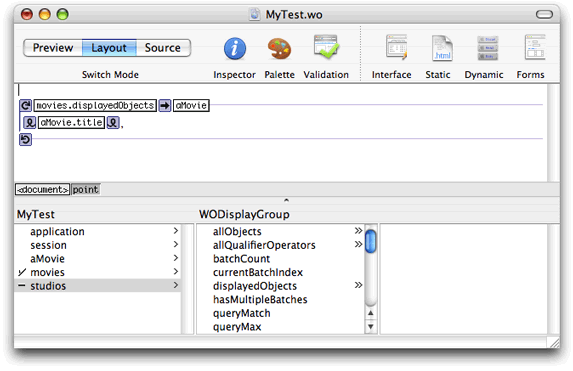Click the aMovie item binding field
573x371 pixels.
click(x=191, y=105)
